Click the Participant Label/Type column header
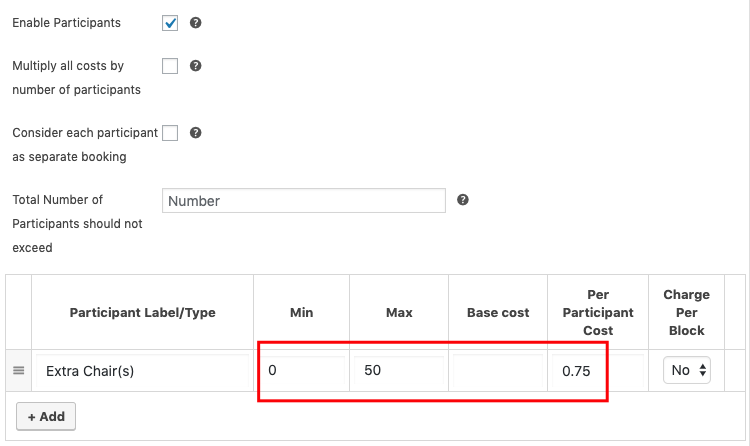The height and width of the screenshot is (446, 750). click(142, 312)
